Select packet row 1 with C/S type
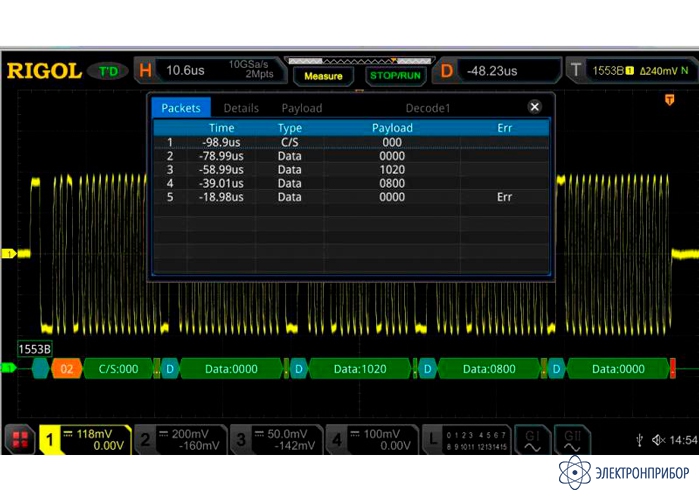The image size is (699, 500). pyautogui.click(x=351, y=142)
